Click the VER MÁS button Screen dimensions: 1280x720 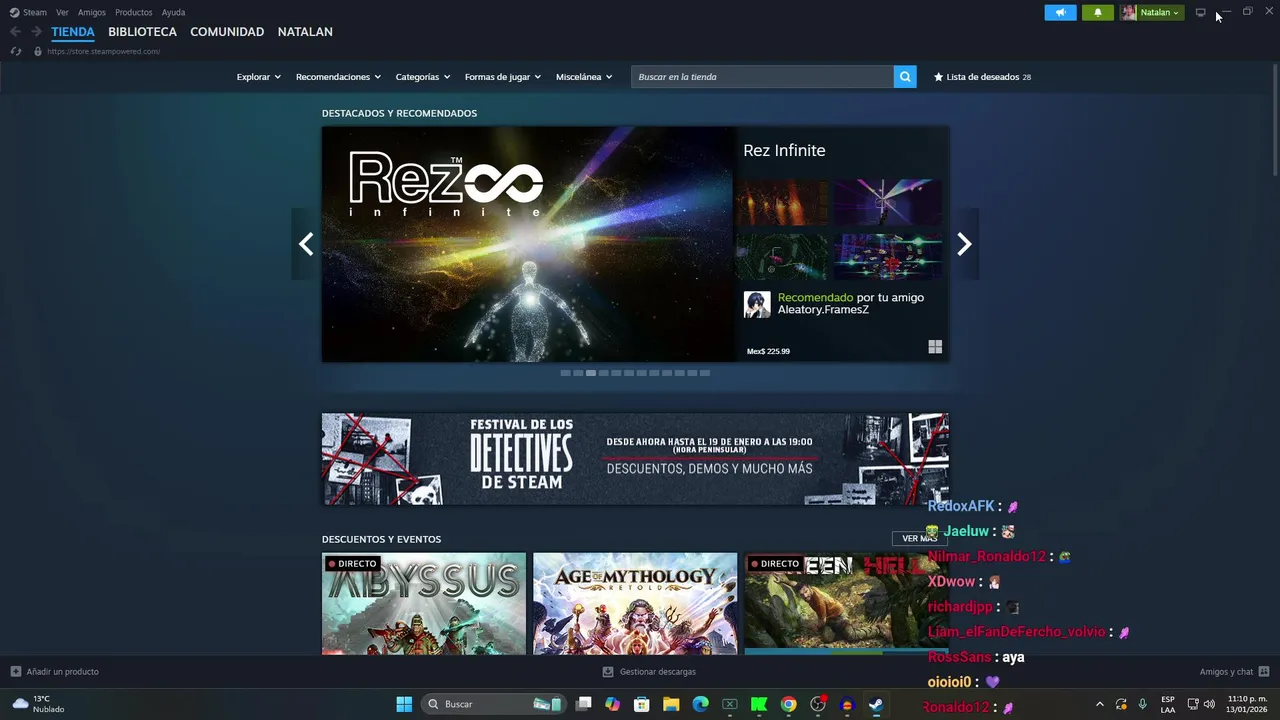click(x=919, y=538)
